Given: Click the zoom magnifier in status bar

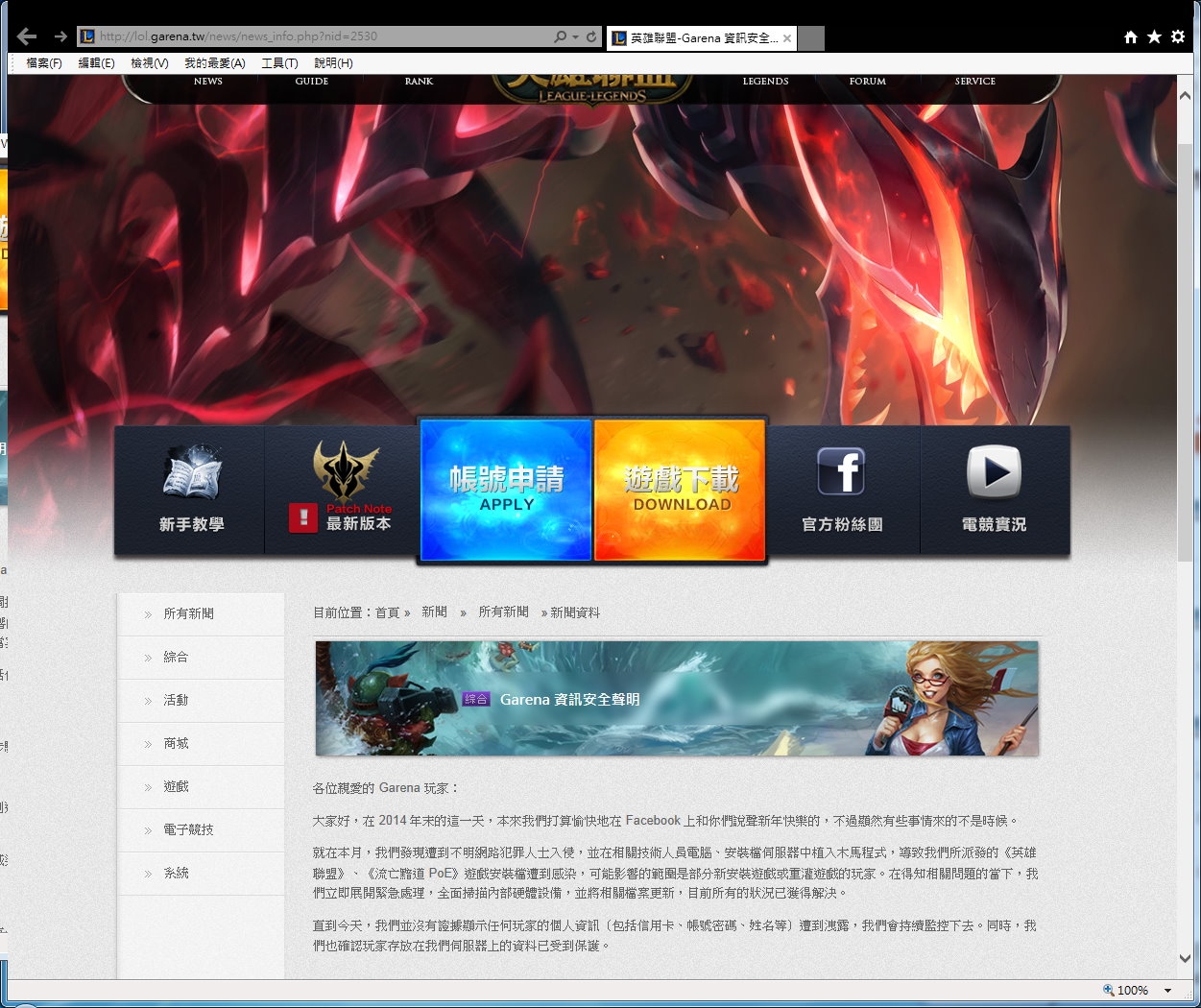Looking at the screenshot, I should 1109,990.
